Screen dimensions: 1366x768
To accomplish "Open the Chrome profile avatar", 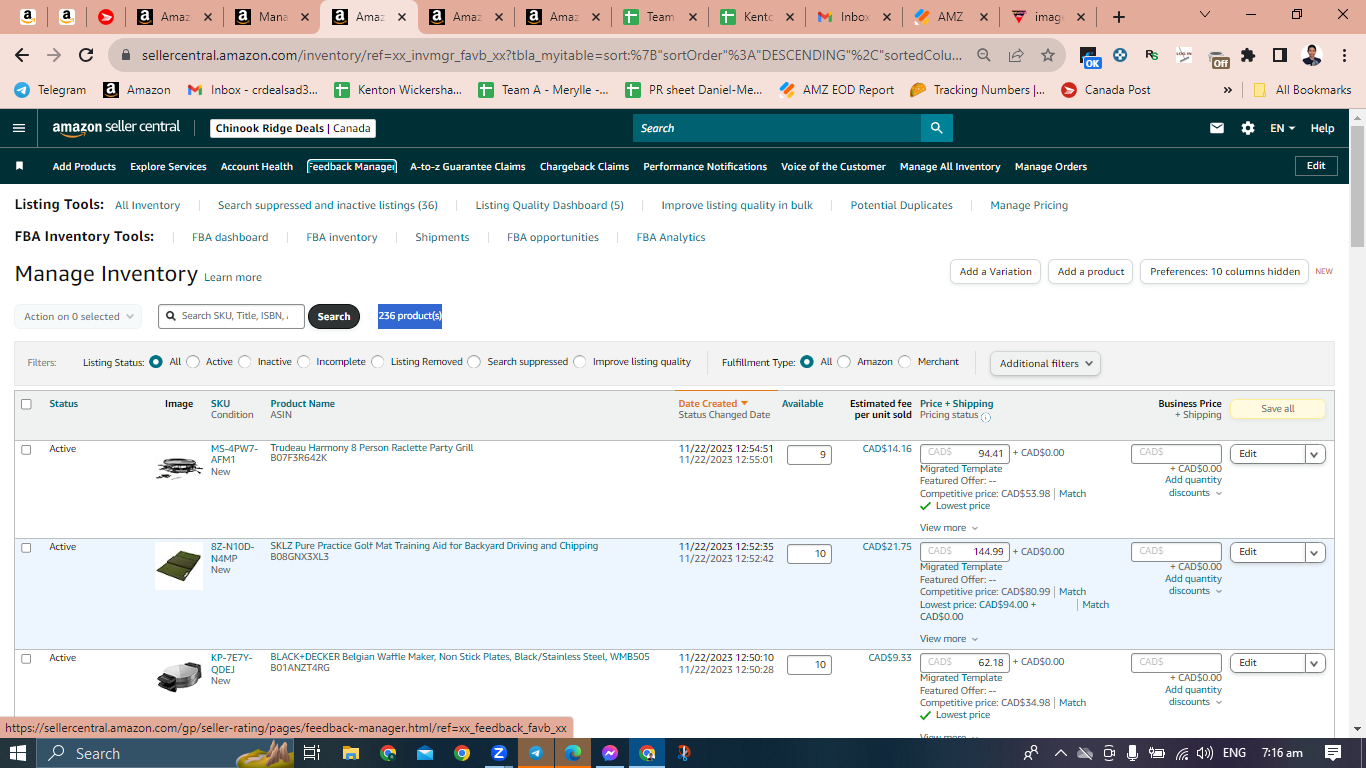I will click(x=1312, y=55).
